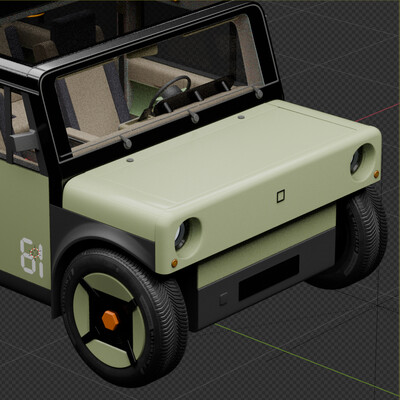Click the center wiper pivot on cowl

point(193,117)
